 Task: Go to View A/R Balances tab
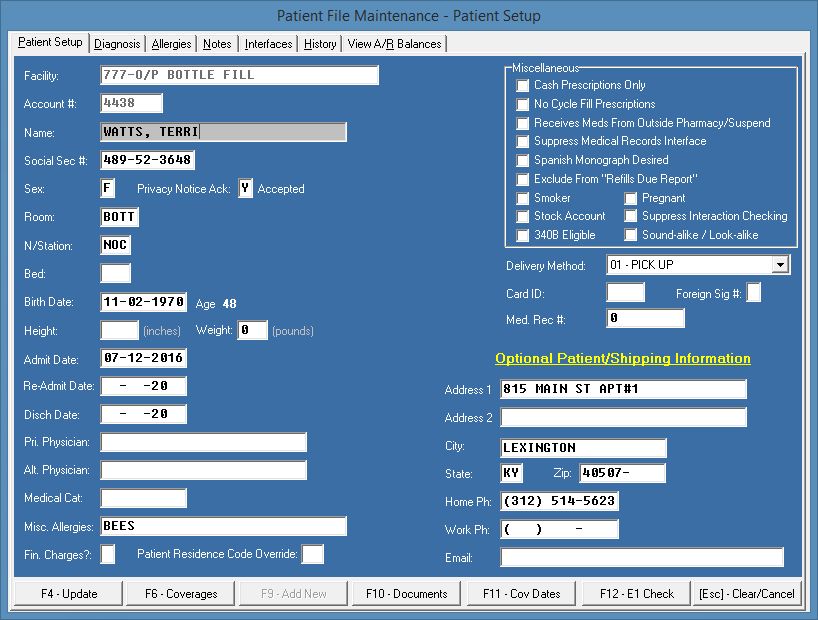394,44
